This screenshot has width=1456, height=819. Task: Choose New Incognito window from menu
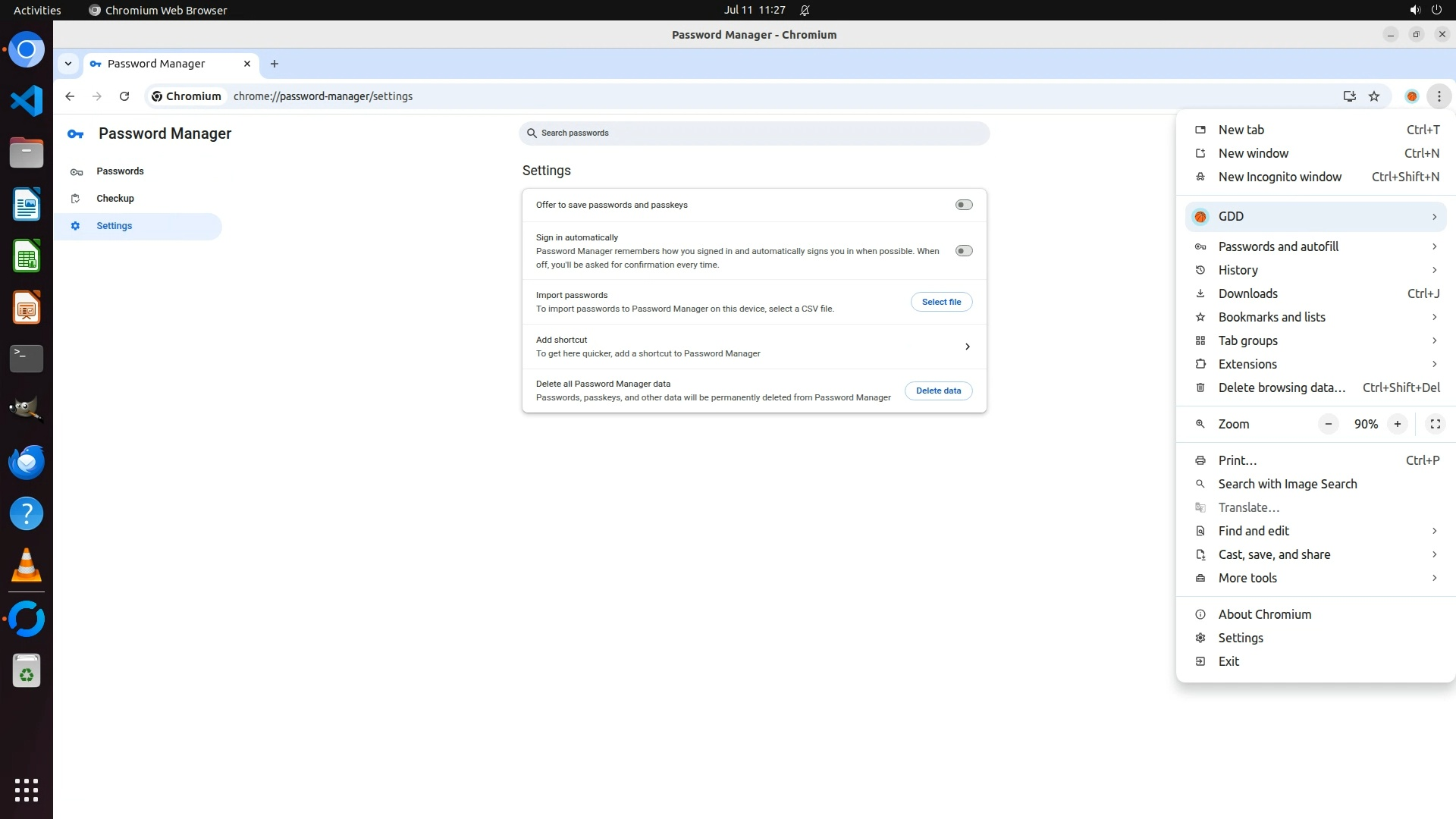tap(1279, 177)
